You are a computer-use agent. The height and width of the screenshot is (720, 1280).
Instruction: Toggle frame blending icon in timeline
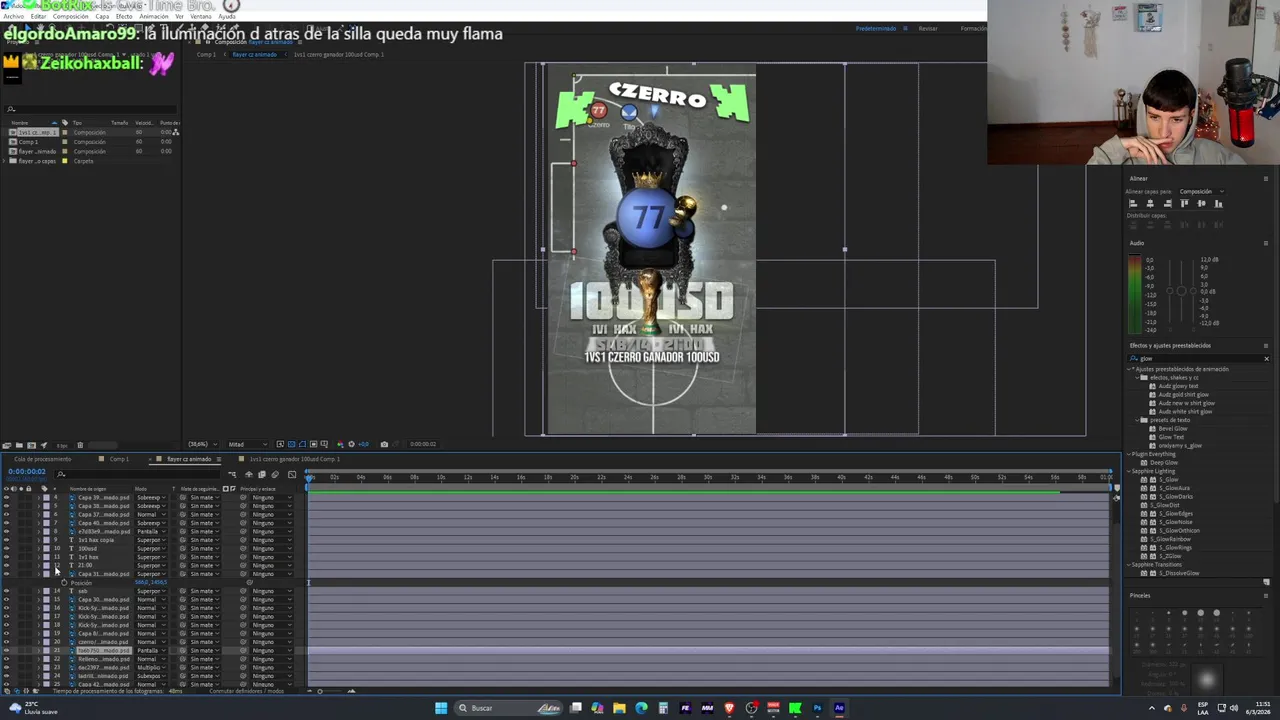[x=262, y=474]
